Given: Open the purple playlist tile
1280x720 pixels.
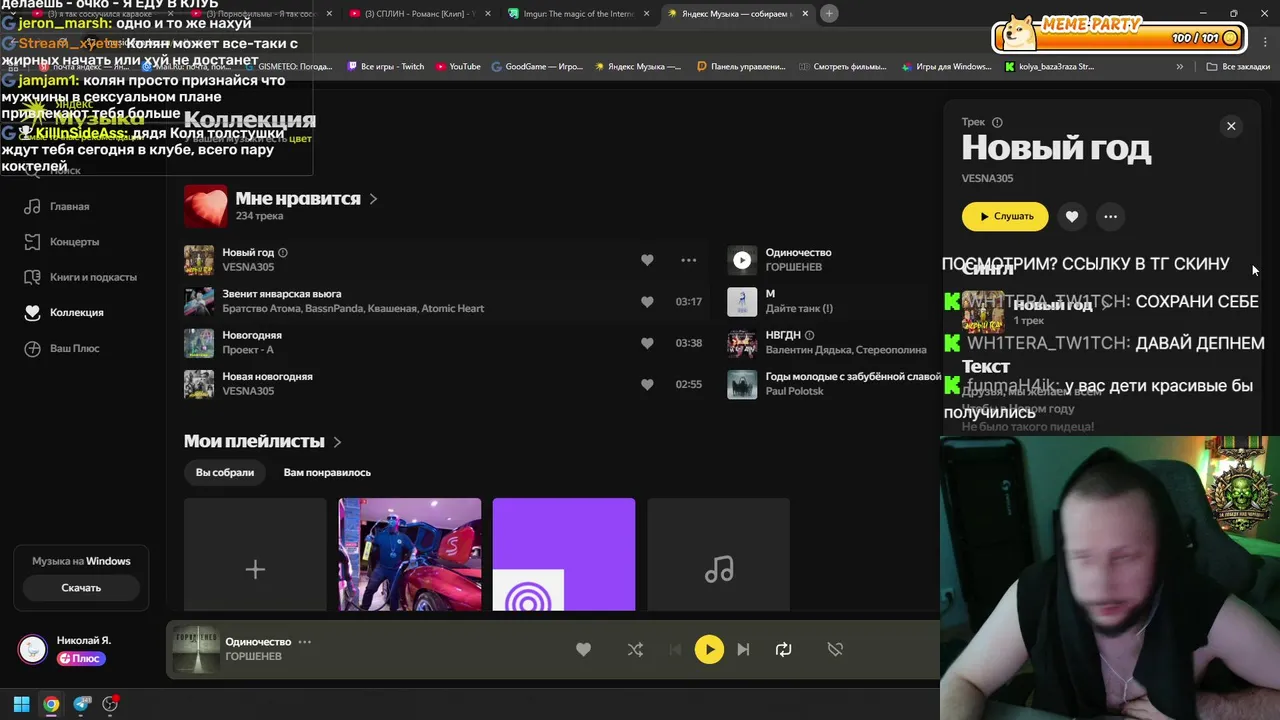Looking at the screenshot, I should tap(564, 554).
